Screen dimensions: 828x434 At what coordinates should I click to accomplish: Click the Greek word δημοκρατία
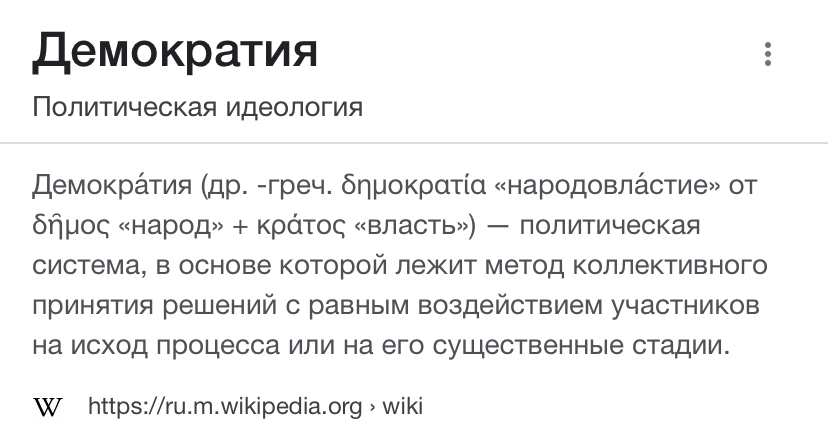[413, 185]
